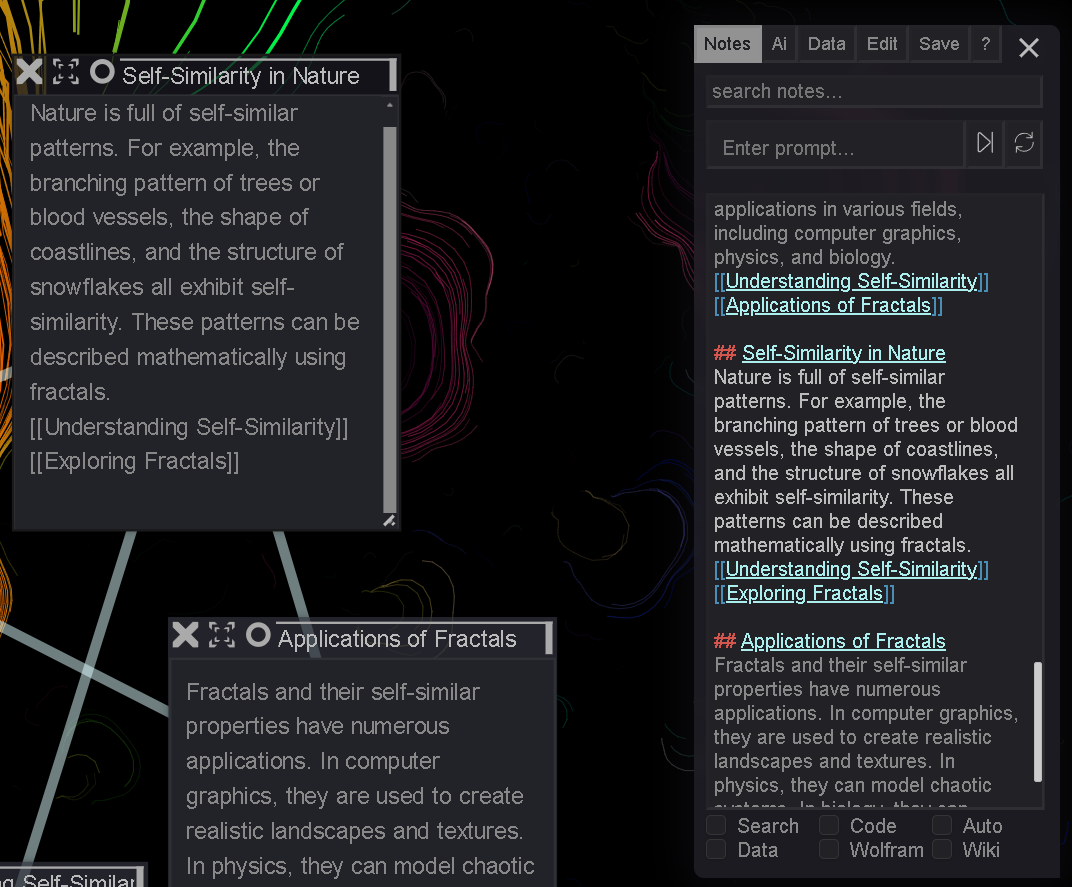The image size is (1072, 887).
Task: Click [[Exploring Fractals]] text in node
Action: (x=135, y=461)
